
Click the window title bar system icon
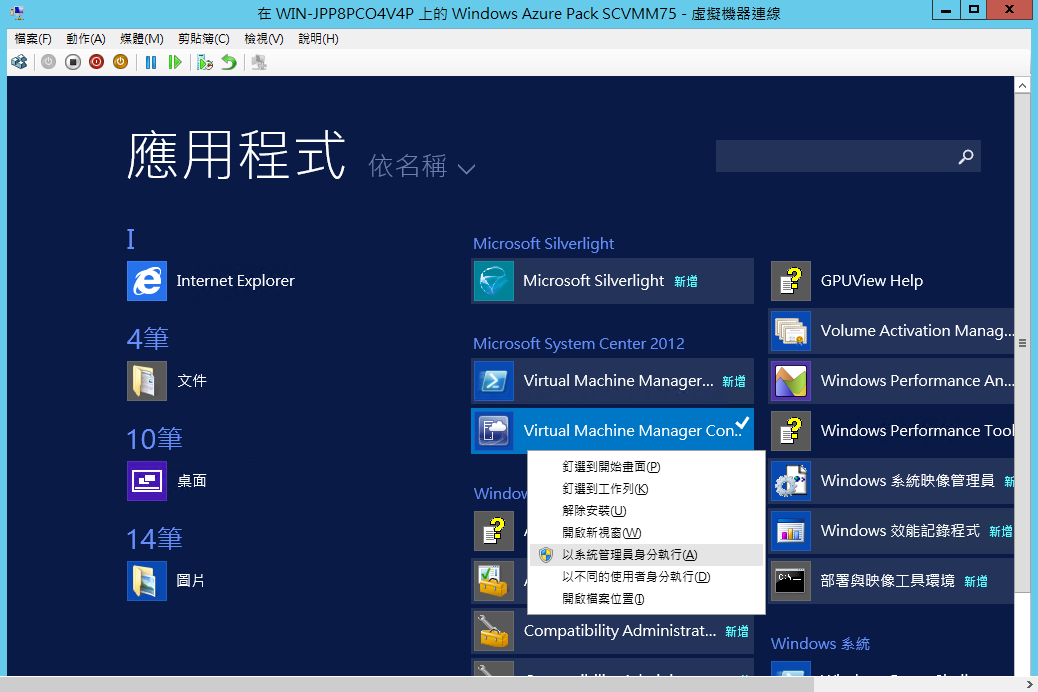[18, 13]
